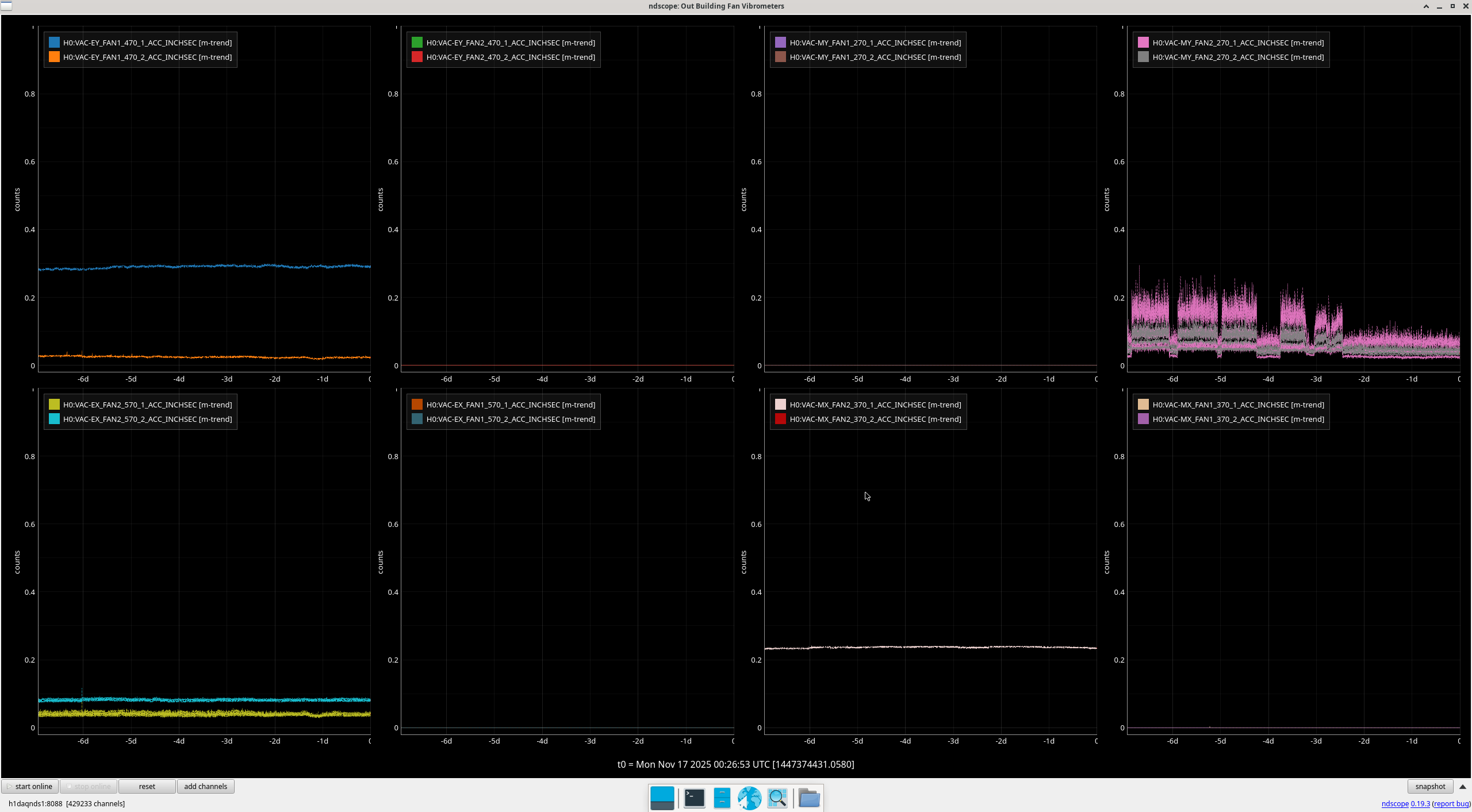Click the window menu icon in titlebar
The height and width of the screenshot is (812, 1472).
click(x=6, y=6)
